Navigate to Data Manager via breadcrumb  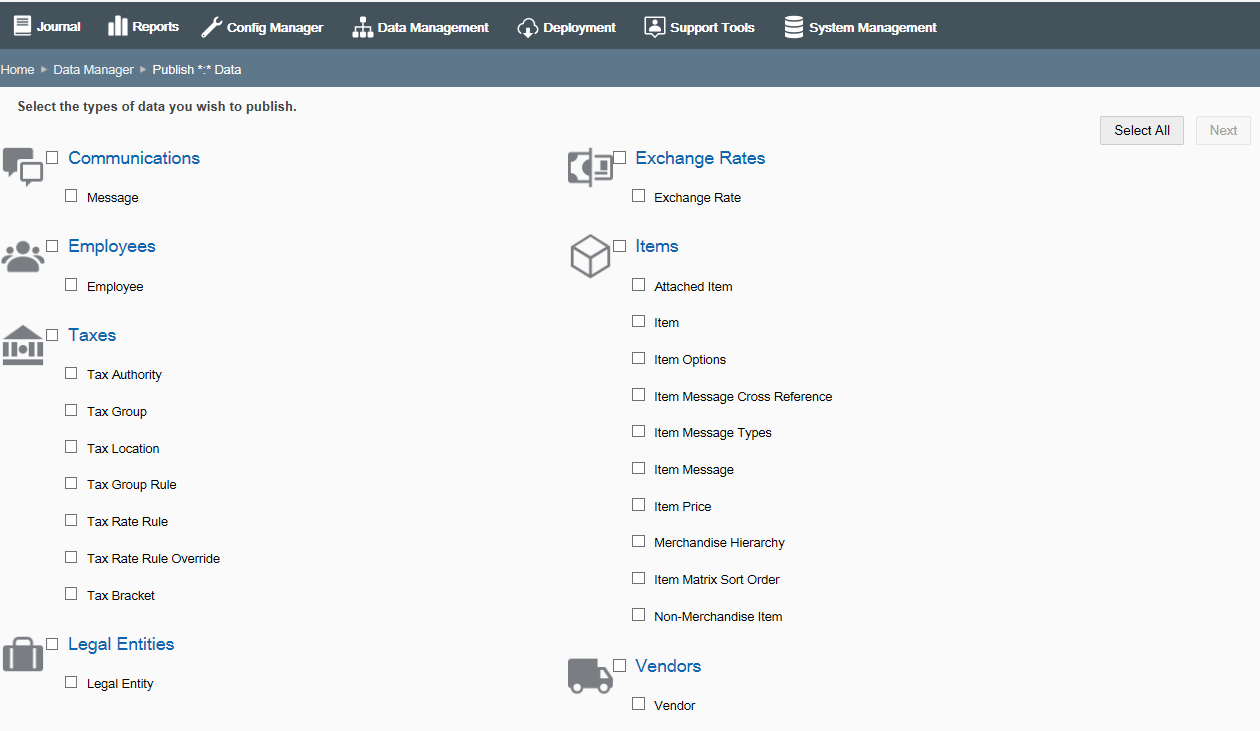coord(93,69)
